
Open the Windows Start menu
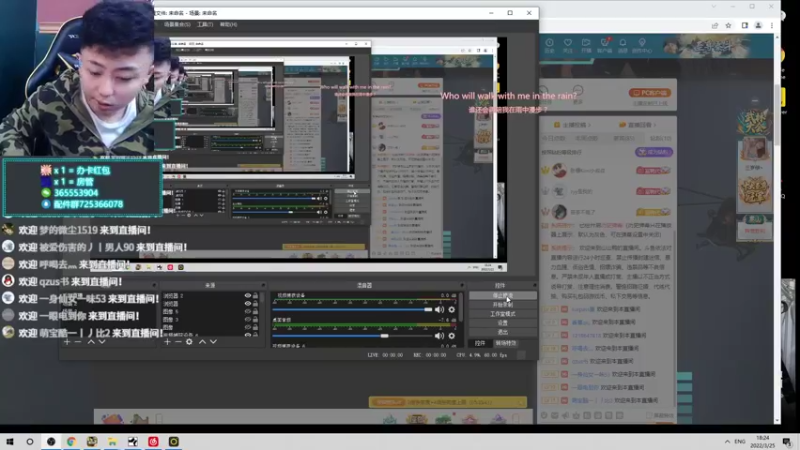[x=10, y=441]
